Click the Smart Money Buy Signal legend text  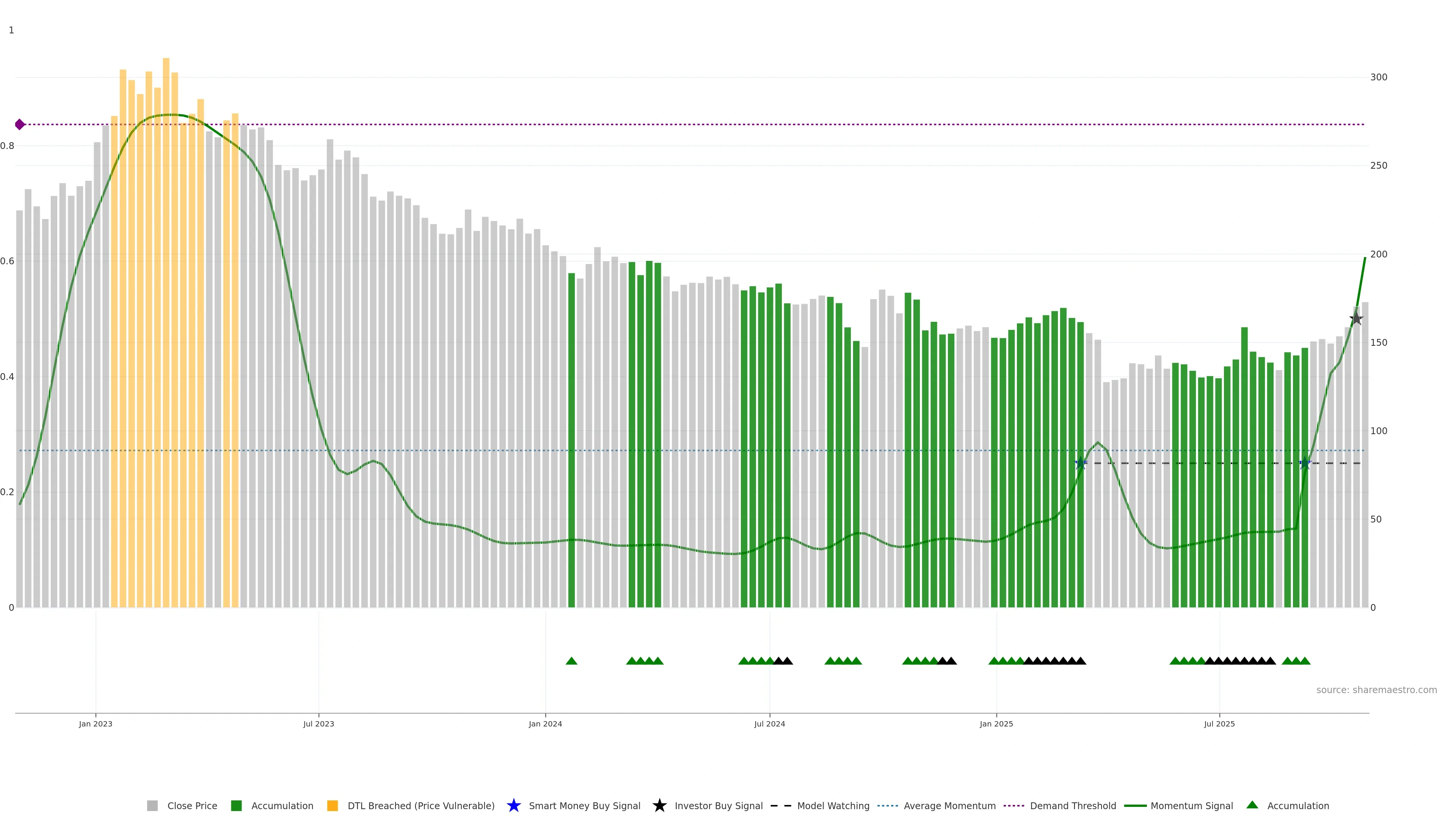pos(584,806)
